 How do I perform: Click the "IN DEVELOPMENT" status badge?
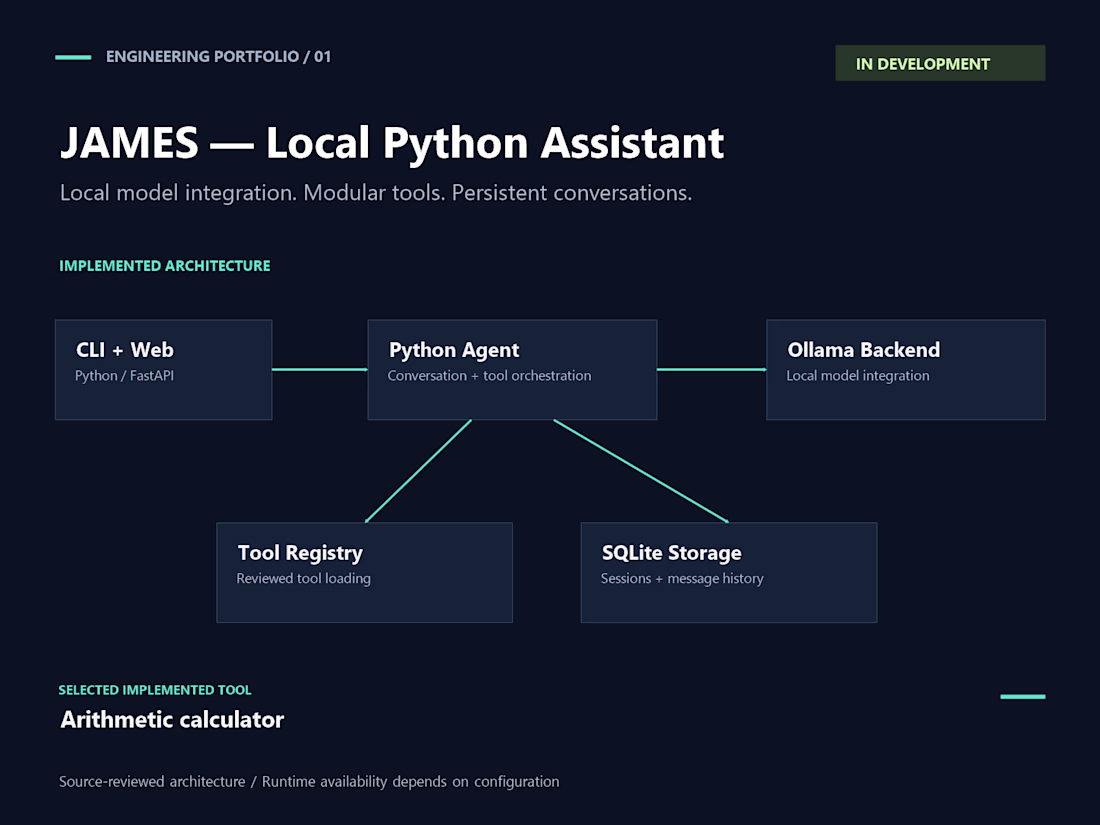pos(939,63)
